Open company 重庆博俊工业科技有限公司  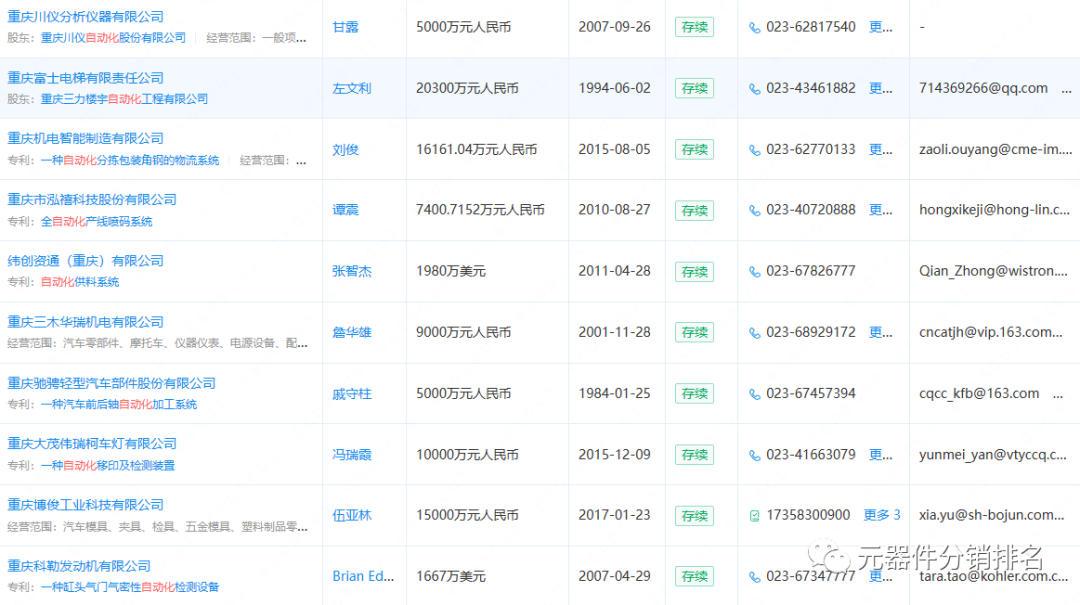point(86,504)
